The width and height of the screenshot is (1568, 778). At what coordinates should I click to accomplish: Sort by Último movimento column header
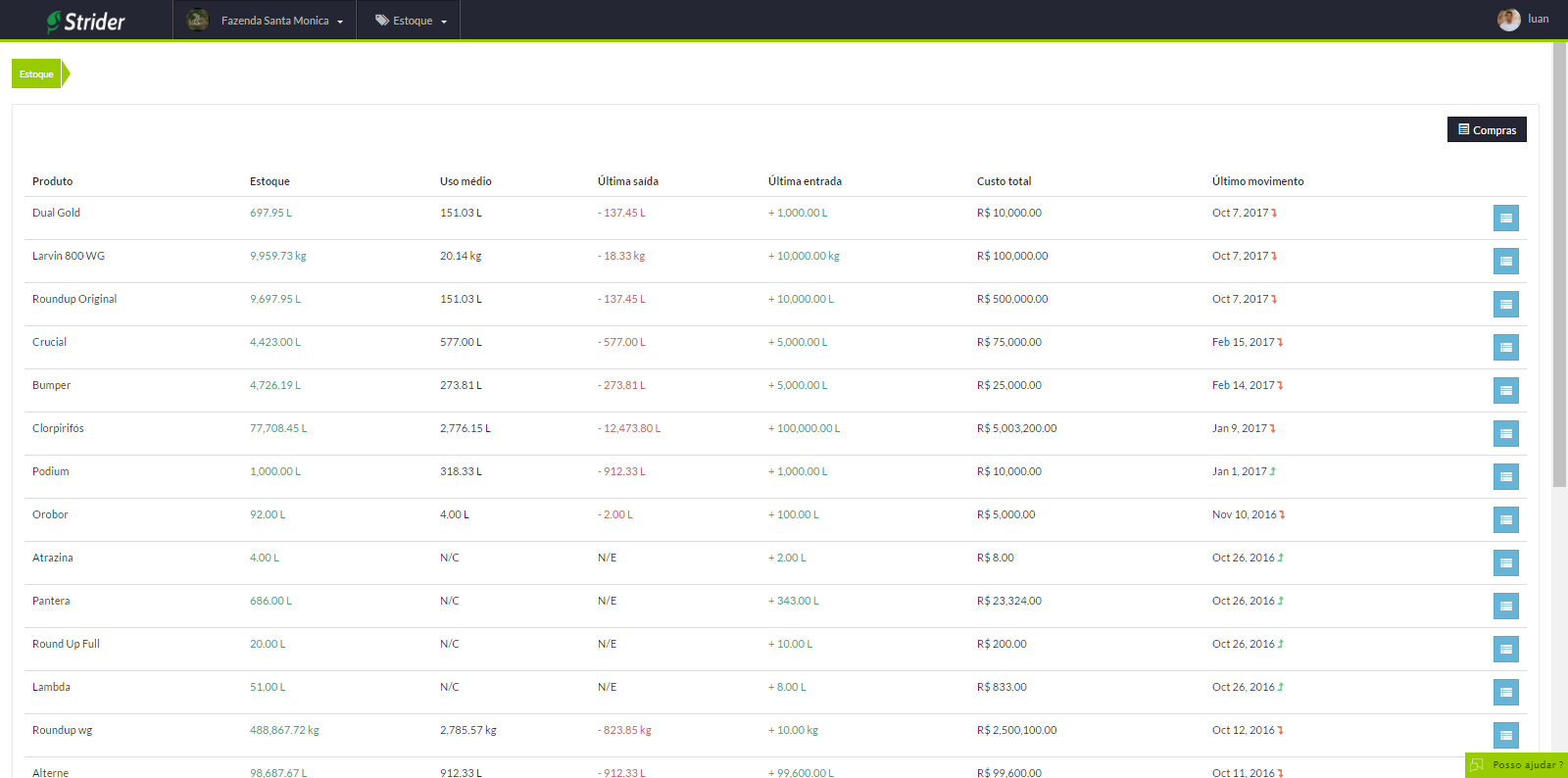click(x=1257, y=181)
